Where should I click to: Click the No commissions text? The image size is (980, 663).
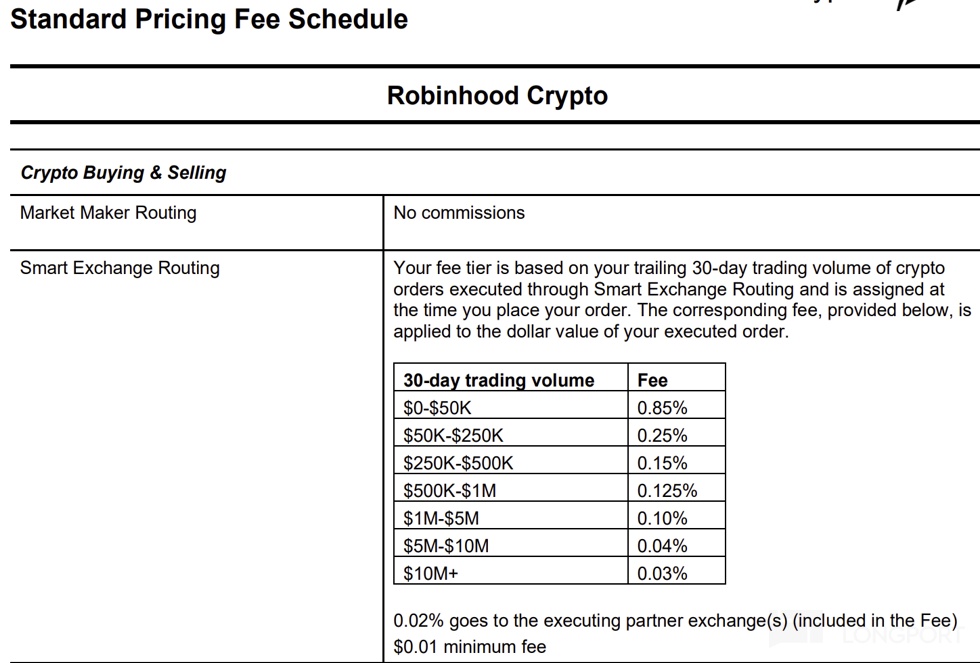point(459,213)
